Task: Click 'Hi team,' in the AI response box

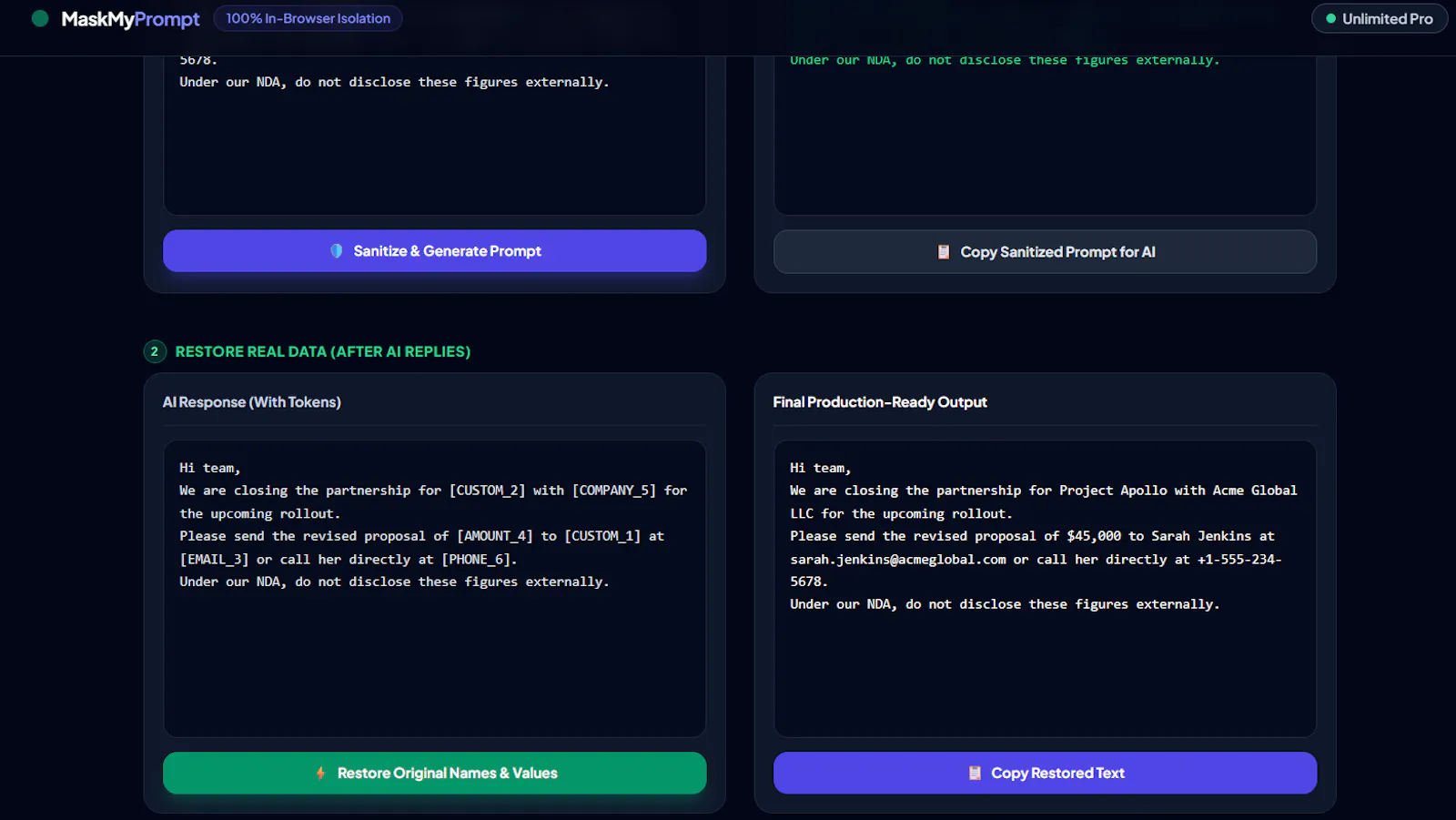Action: 210,468
